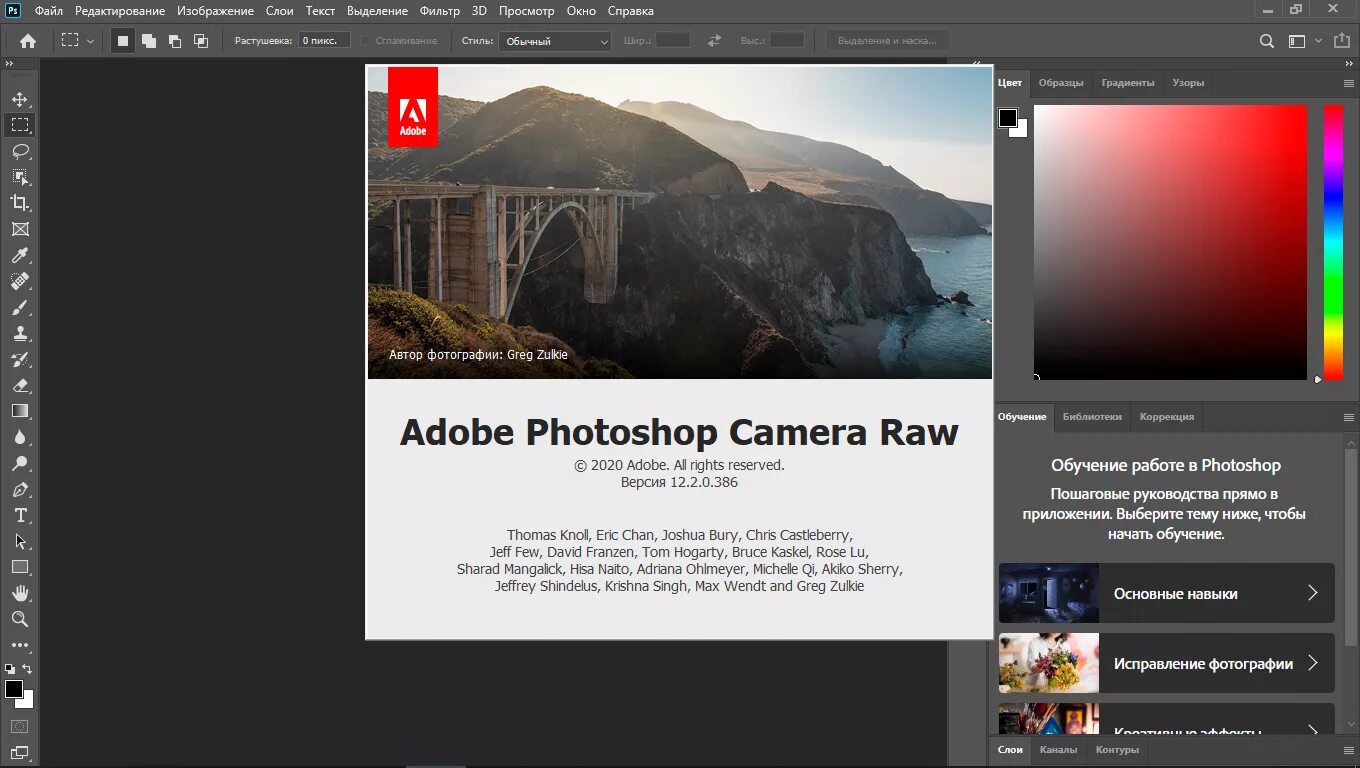Open the marquee tool preset picker
Viewport: 1360px width, 768px height.
pos(77,41)
